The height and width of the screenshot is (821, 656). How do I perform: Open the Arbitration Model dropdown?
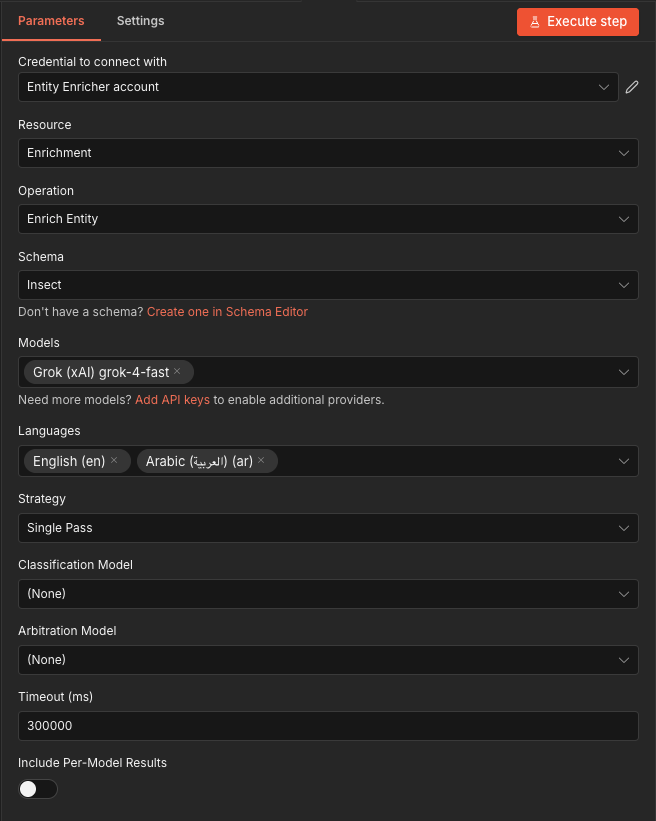click(x=328, y=659)
